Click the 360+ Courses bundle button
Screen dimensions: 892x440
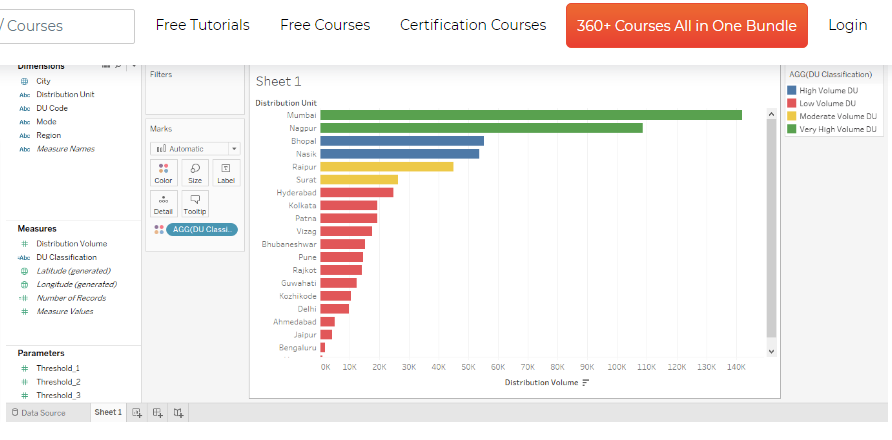(x=687, y=26)
